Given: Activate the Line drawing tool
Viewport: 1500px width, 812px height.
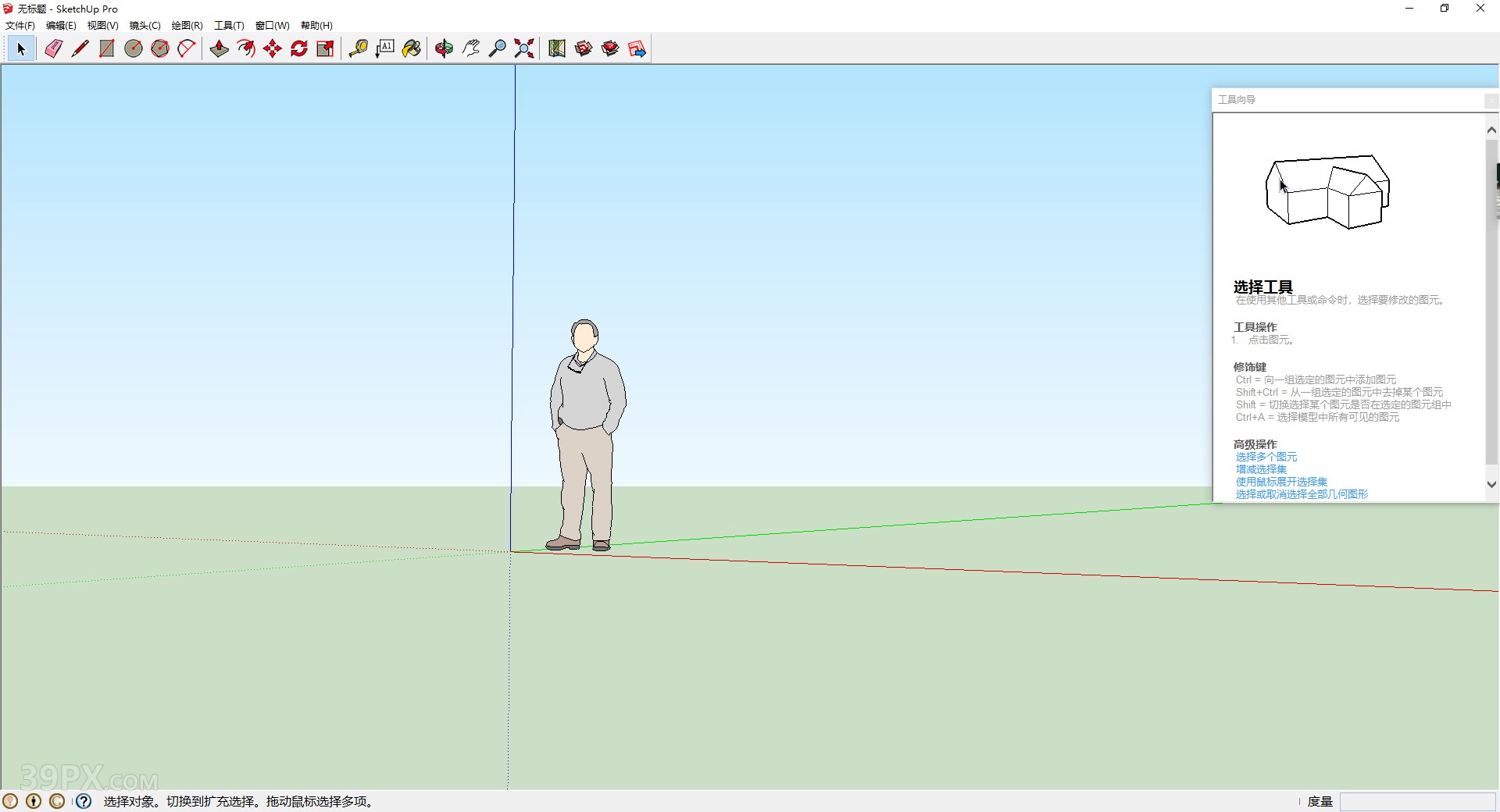Looking at the screenshot, I should point(80,48).
